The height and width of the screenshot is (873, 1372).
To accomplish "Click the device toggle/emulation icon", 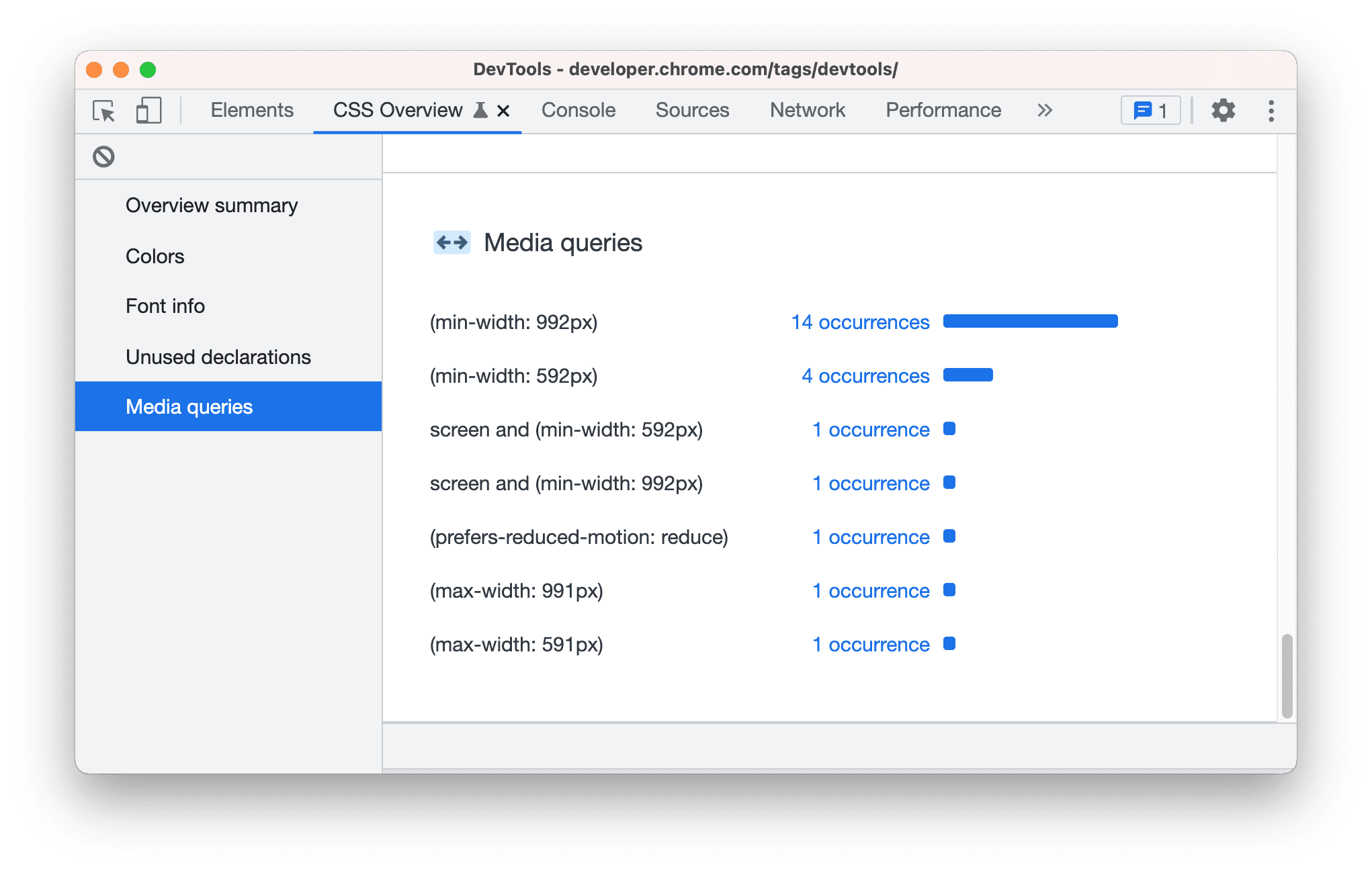I will tap(148, 110).
